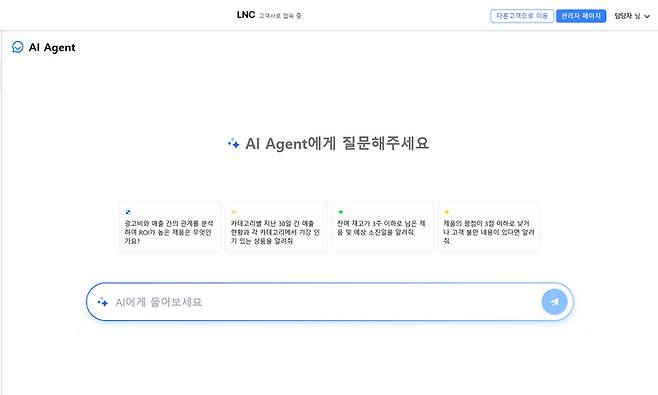Screen dimensions: 658x395
Task: Select the 제품 평점 3점 이하 suggestion card
Action: coord(489,227)
